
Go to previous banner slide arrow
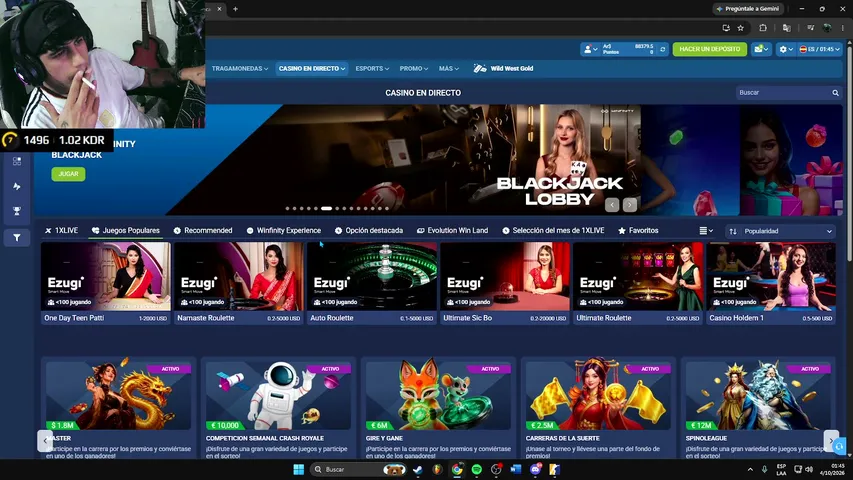[612, 205]
